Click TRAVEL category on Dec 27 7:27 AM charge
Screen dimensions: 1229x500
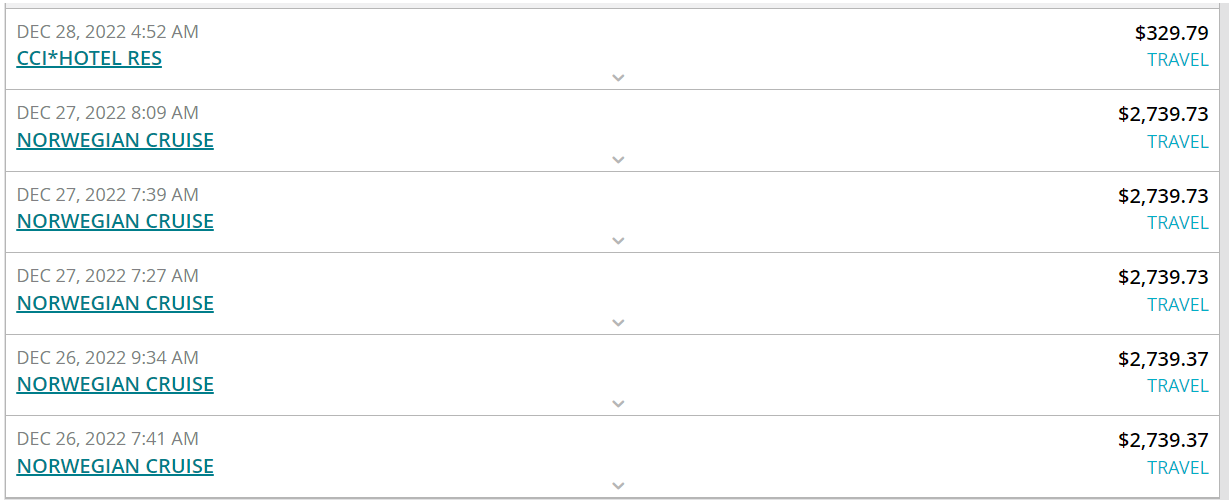(1177, 305)
